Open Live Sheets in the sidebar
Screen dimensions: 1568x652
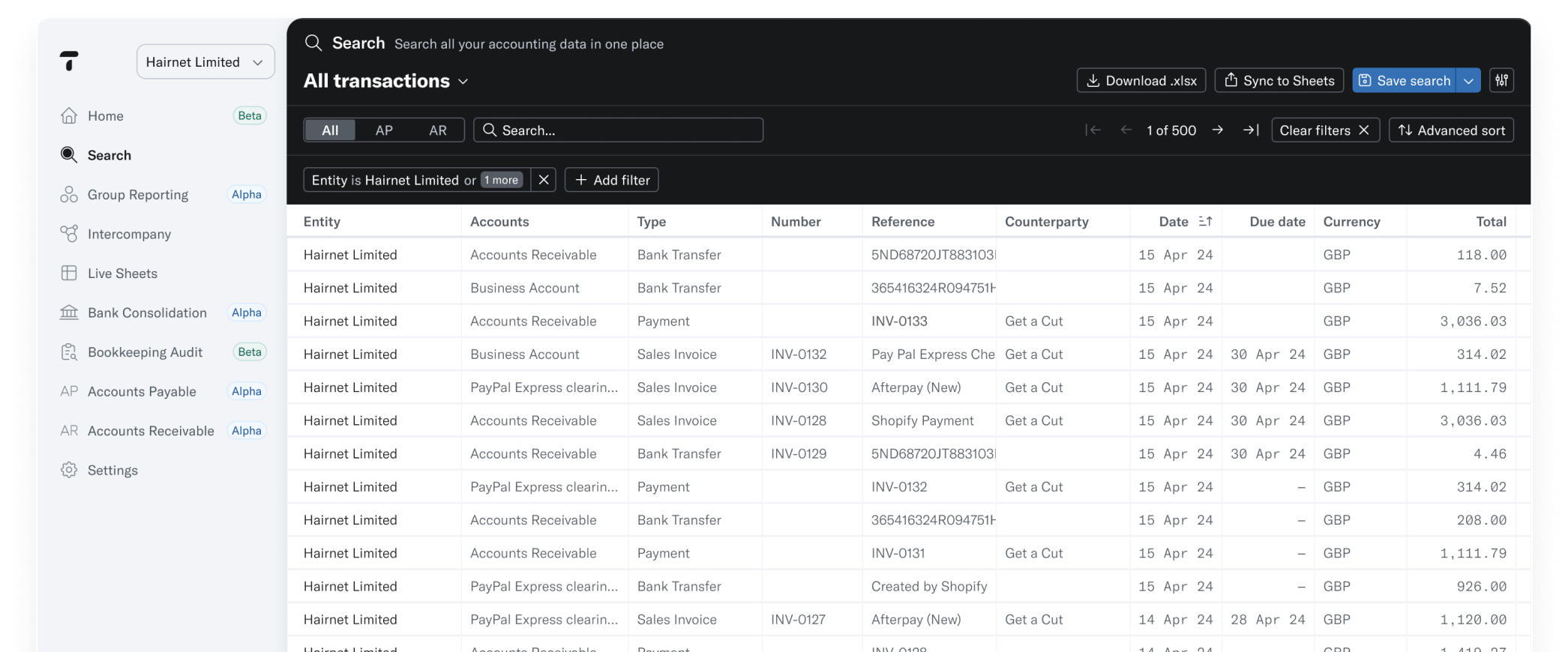(x=122, y=274)
